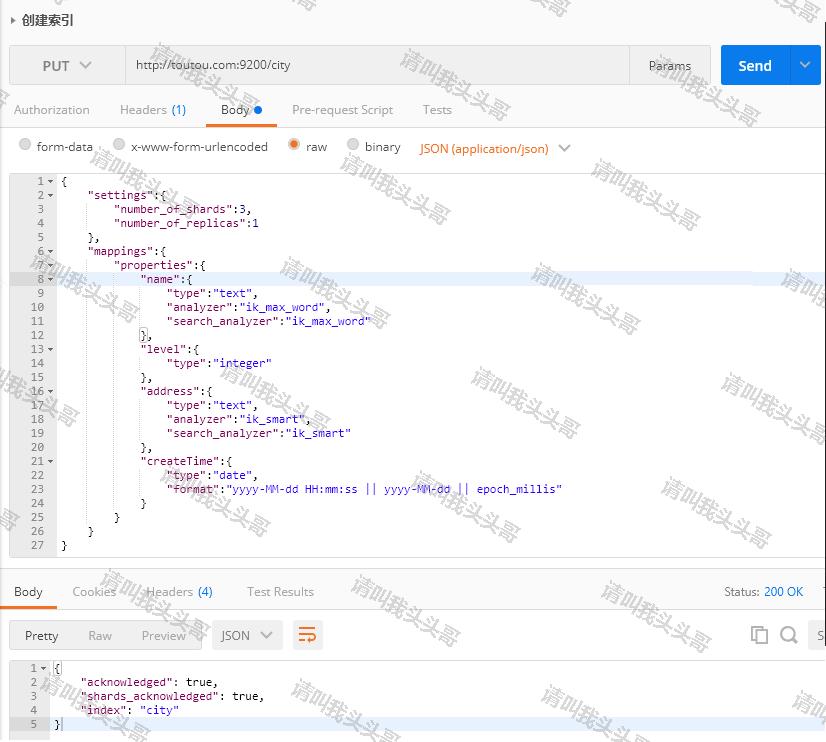This screenshot has height=742, width=826.
Task: Click the 200 OK status text
Action: 783,592
